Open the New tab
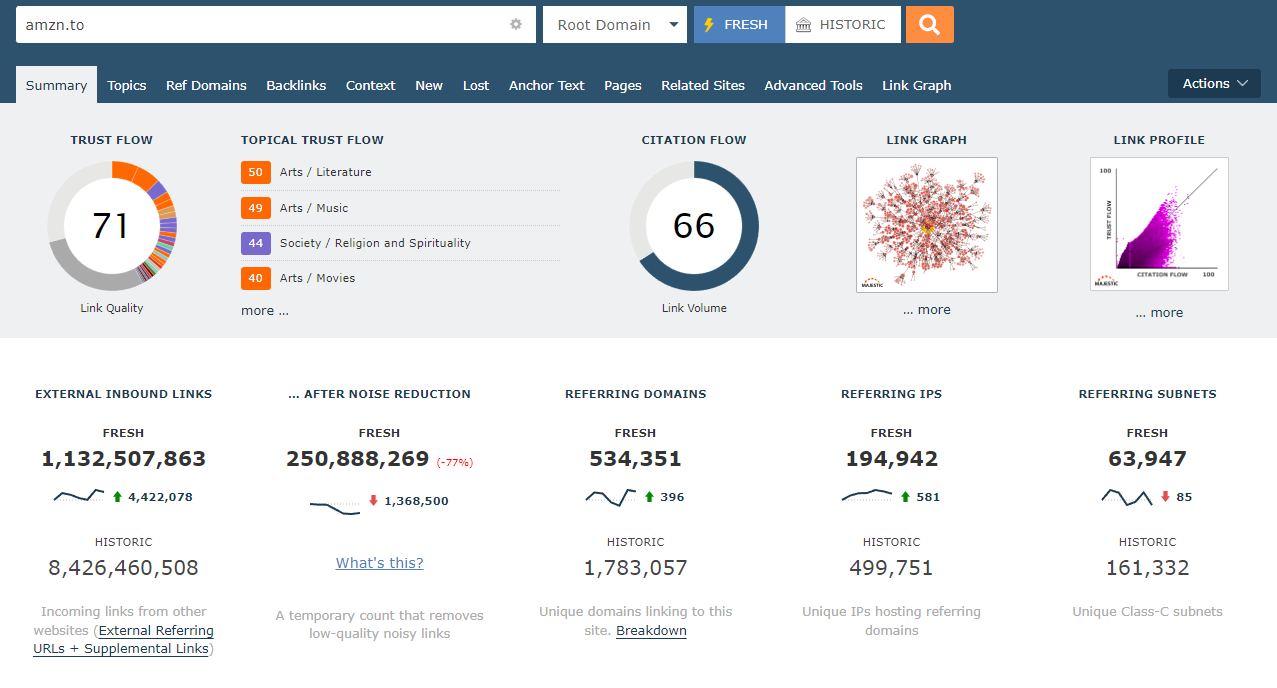The width and height of the screenshot is (1277, 688). pyautogui.click(x=429, y=85)
